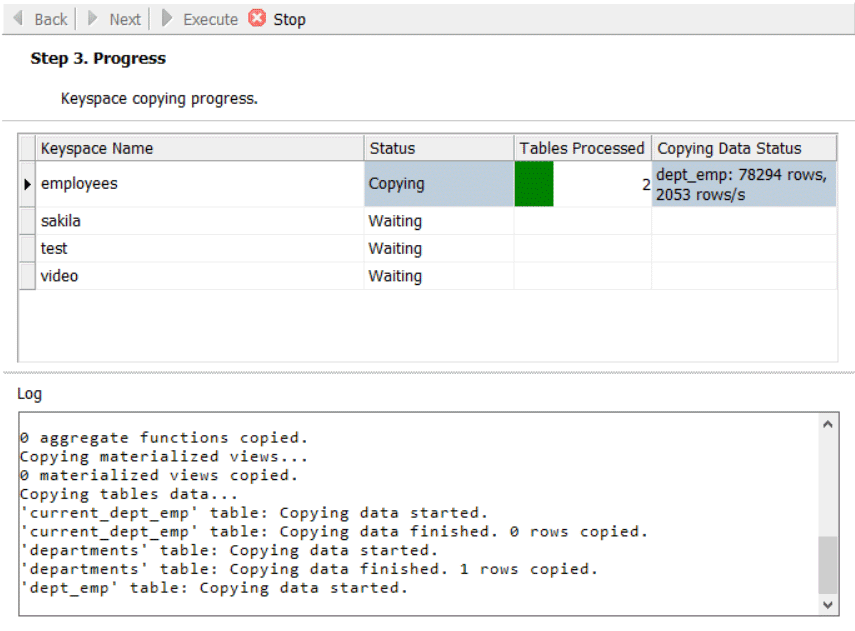Select the test keyspace row
This screenshot has width=855, height=631.
(x=200, y=249)
